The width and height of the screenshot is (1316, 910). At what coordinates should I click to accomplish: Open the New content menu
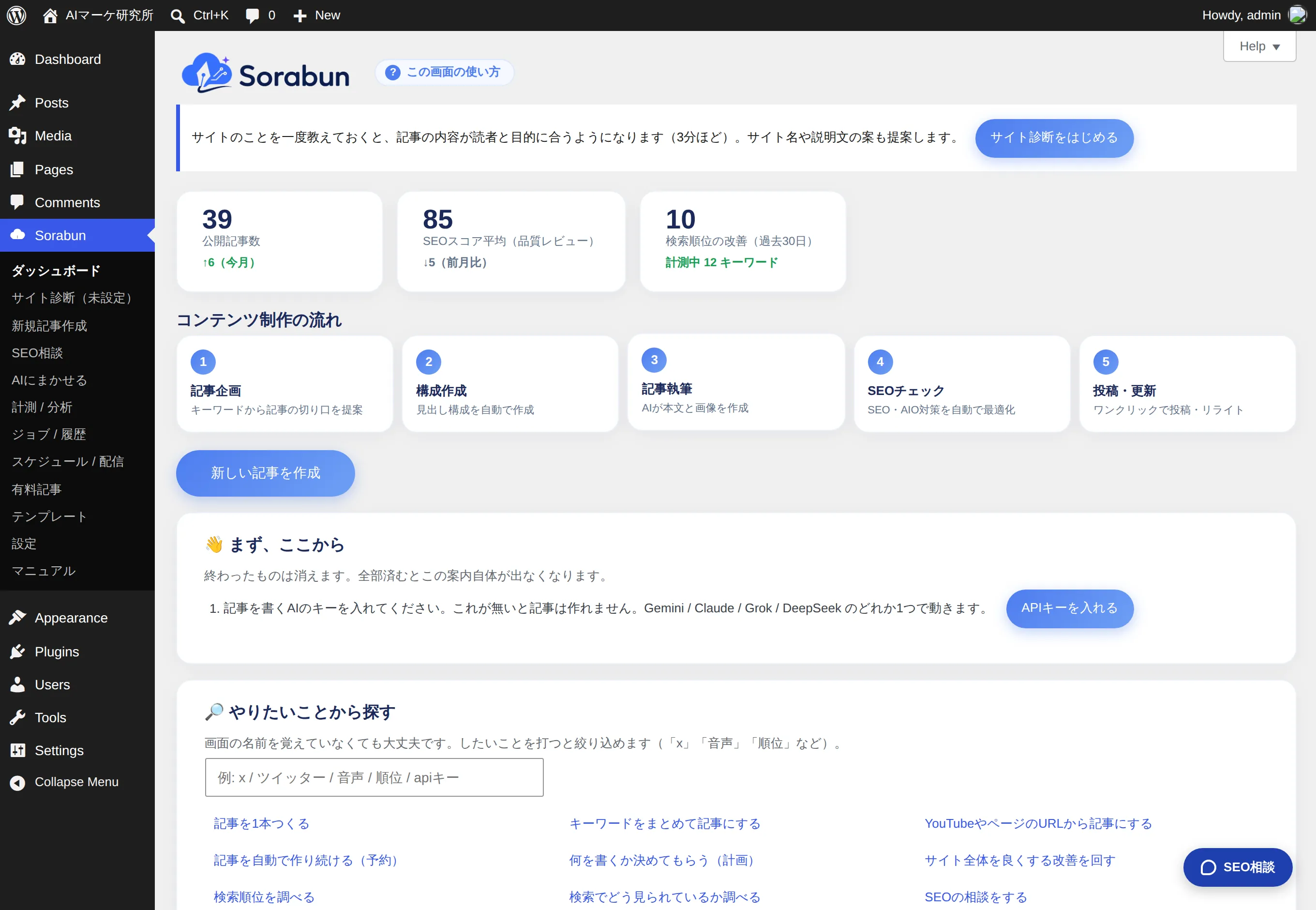pyautogui.click(x=317, y=15)
